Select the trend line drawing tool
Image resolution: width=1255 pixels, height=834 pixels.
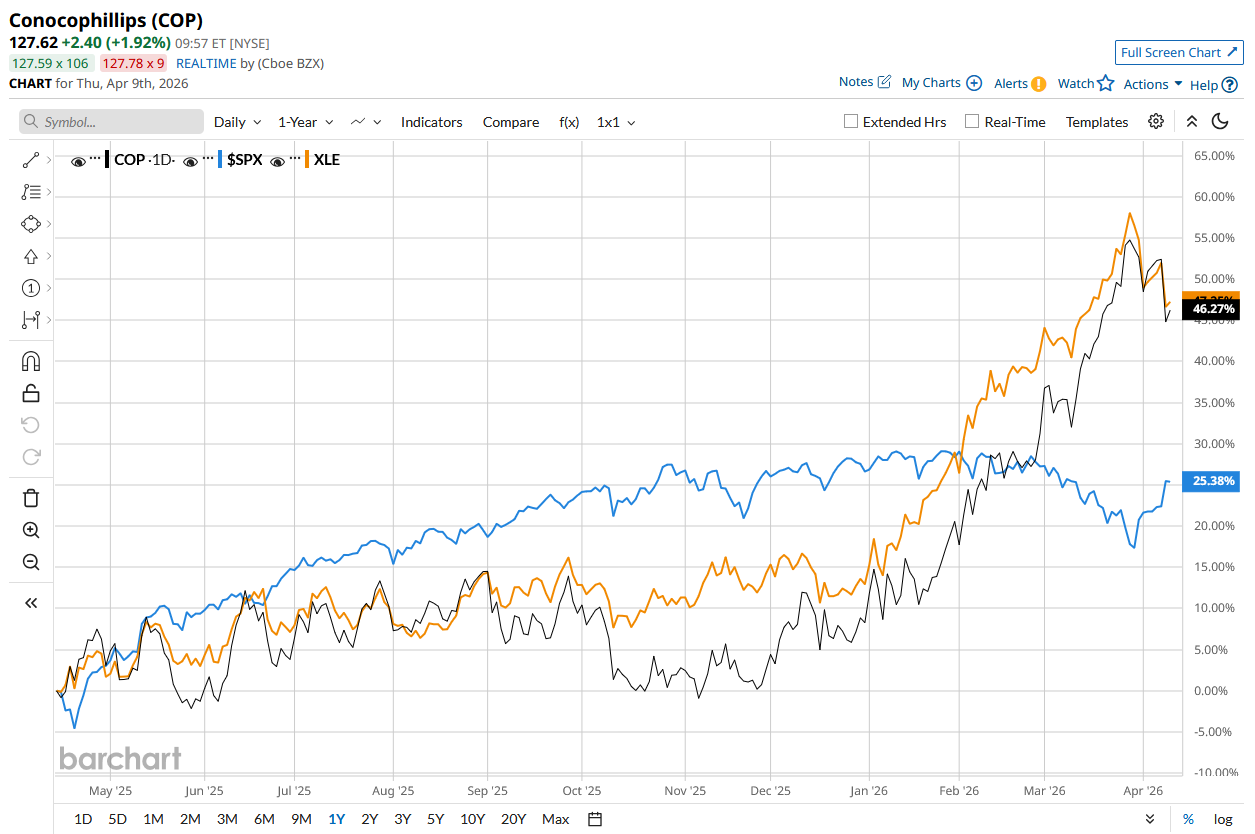[x=30, y=160]
